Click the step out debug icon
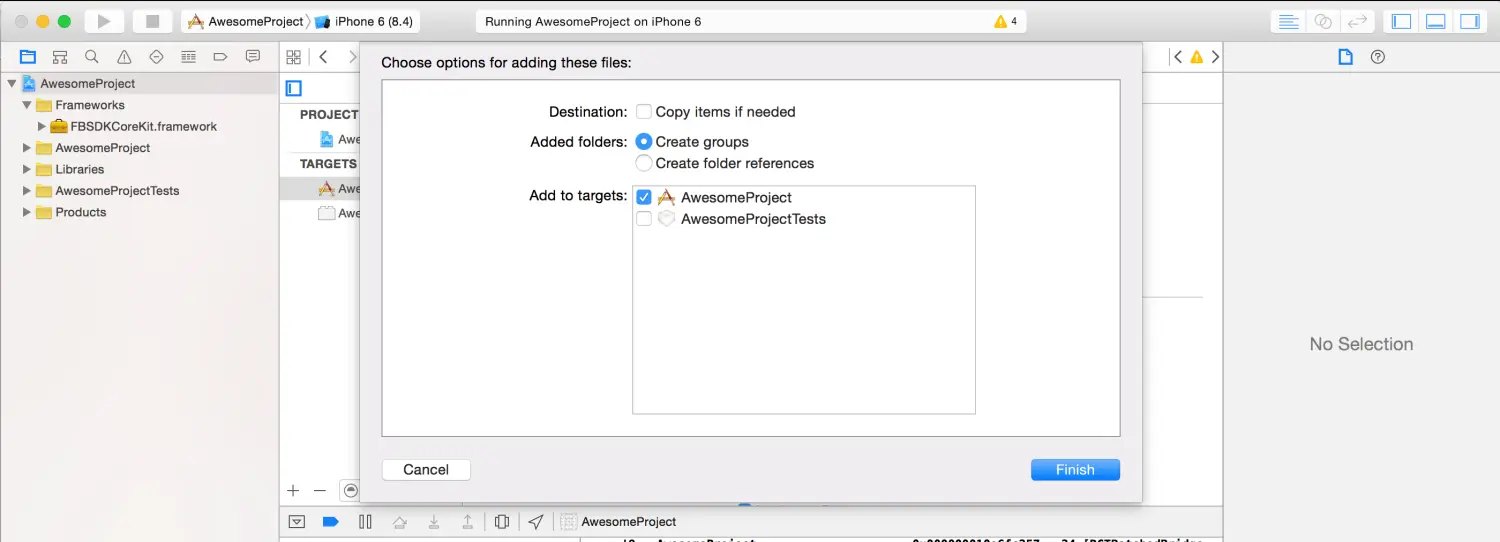 click(x=468, y=522)
